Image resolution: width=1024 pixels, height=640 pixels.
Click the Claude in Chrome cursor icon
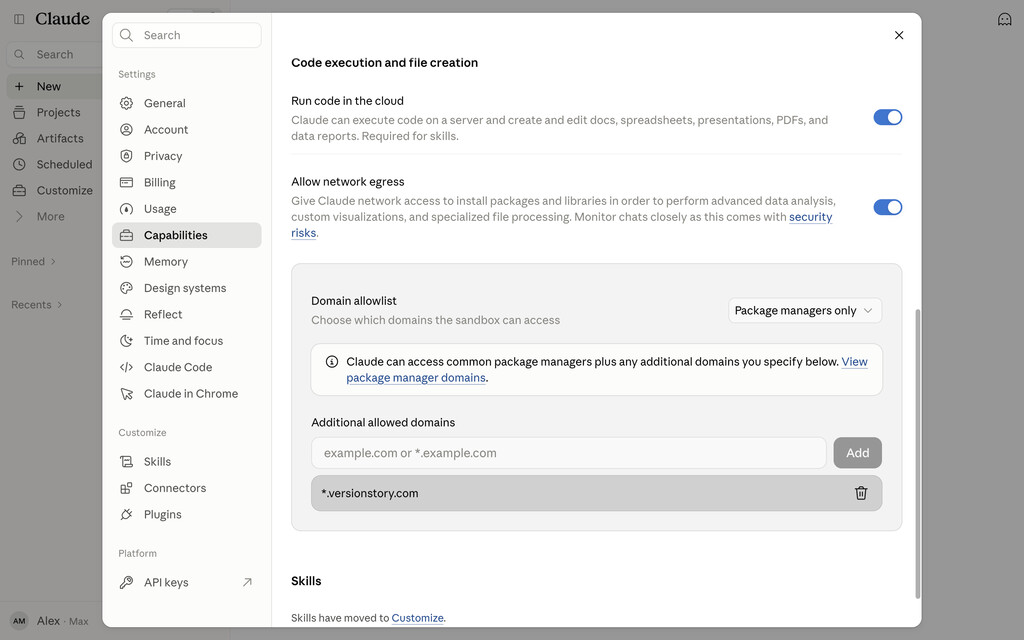(127, 394)
